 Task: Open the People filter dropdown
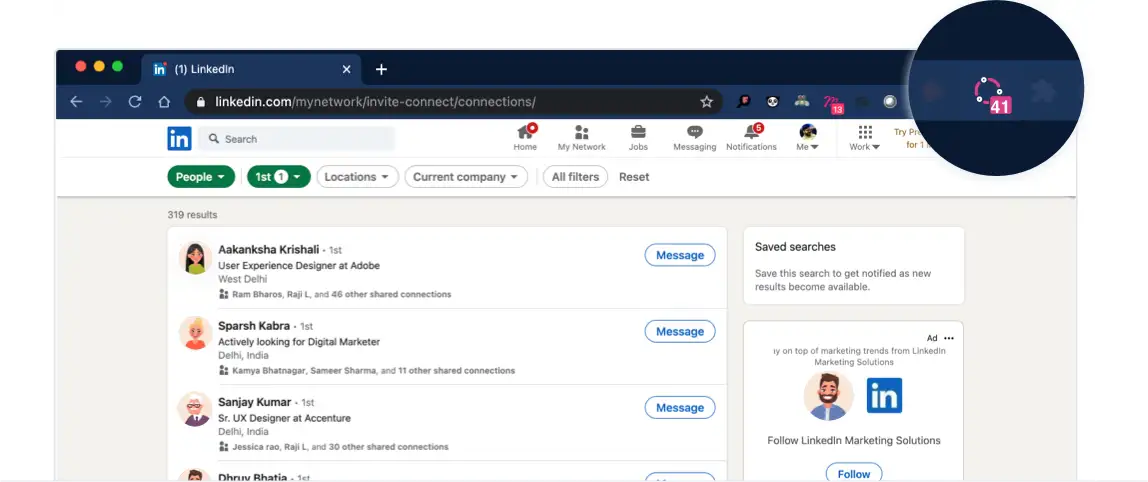[x=201, y=177]
